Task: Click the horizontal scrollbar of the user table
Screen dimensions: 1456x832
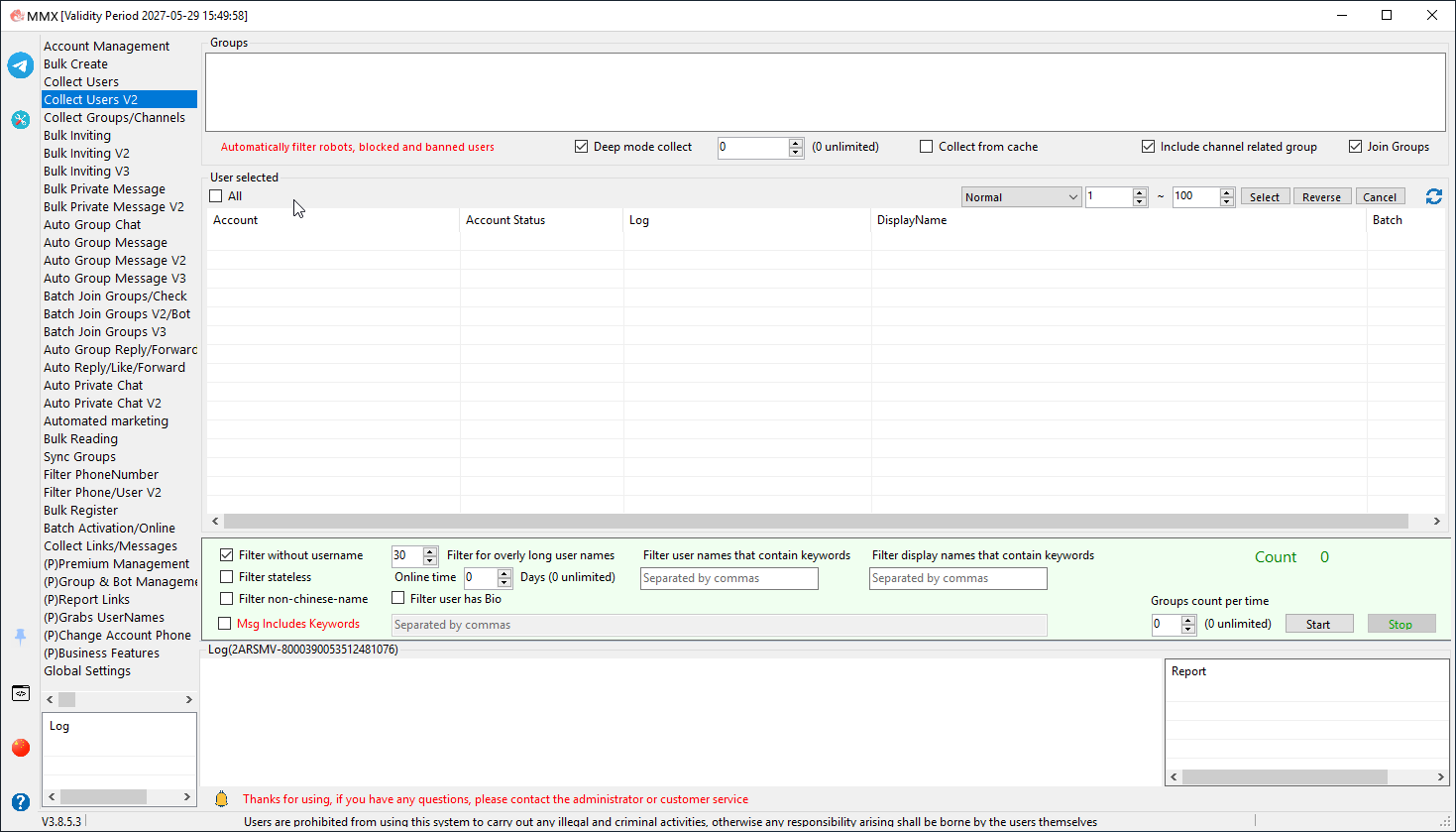Action: coord(816,521)
